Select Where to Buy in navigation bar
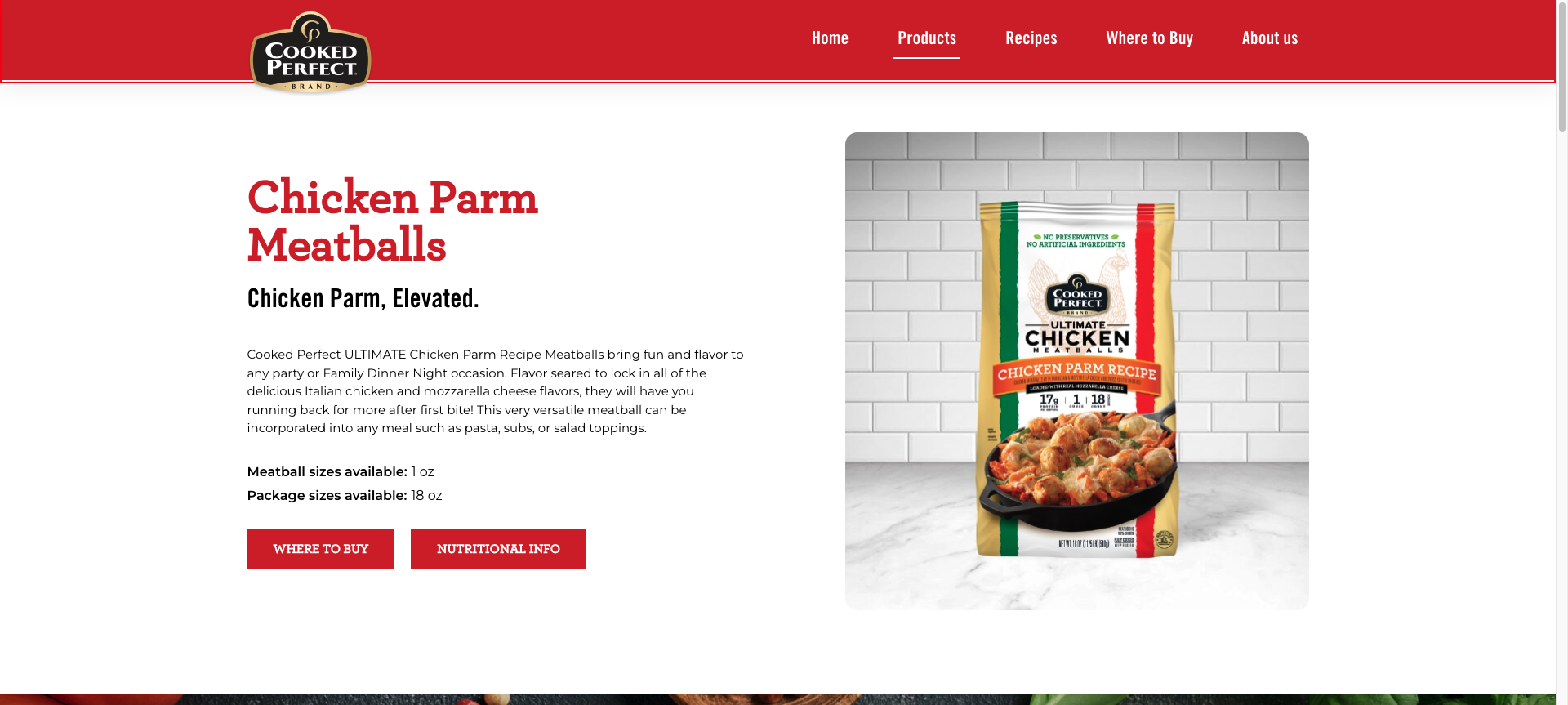Image resolution: width=1568 pixels, height=705 pixels. click(1149, 38)
